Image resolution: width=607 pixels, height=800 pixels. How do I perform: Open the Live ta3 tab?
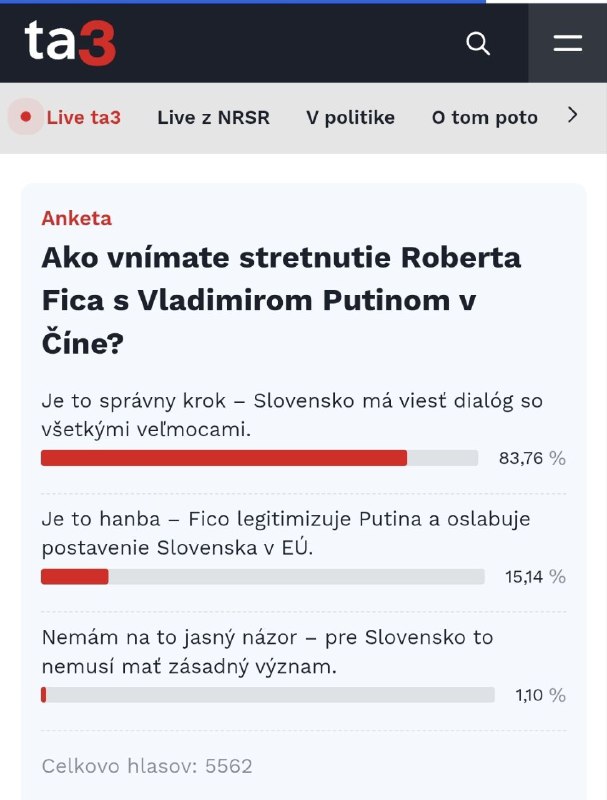(83, 117)
